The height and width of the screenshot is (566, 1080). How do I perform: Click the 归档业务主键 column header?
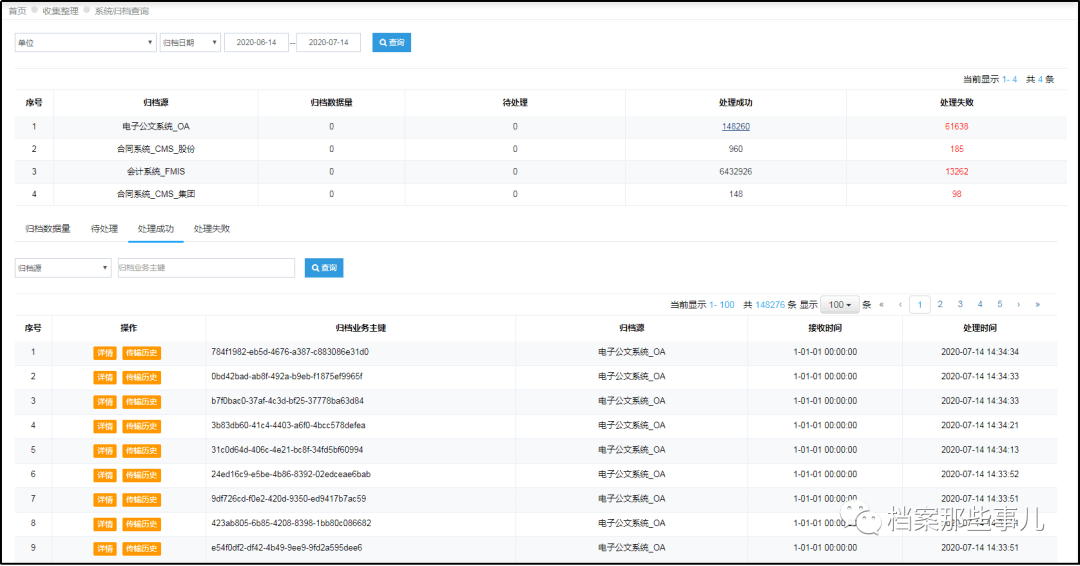tap(360, 328)
